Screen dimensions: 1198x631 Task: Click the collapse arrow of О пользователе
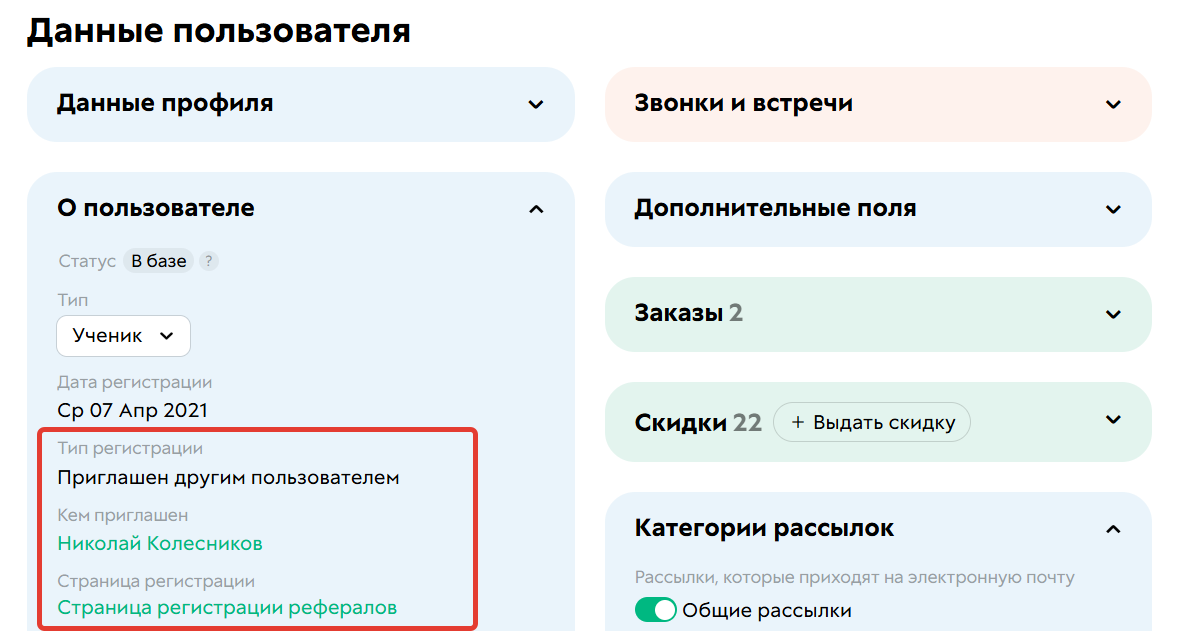[537, 209]
